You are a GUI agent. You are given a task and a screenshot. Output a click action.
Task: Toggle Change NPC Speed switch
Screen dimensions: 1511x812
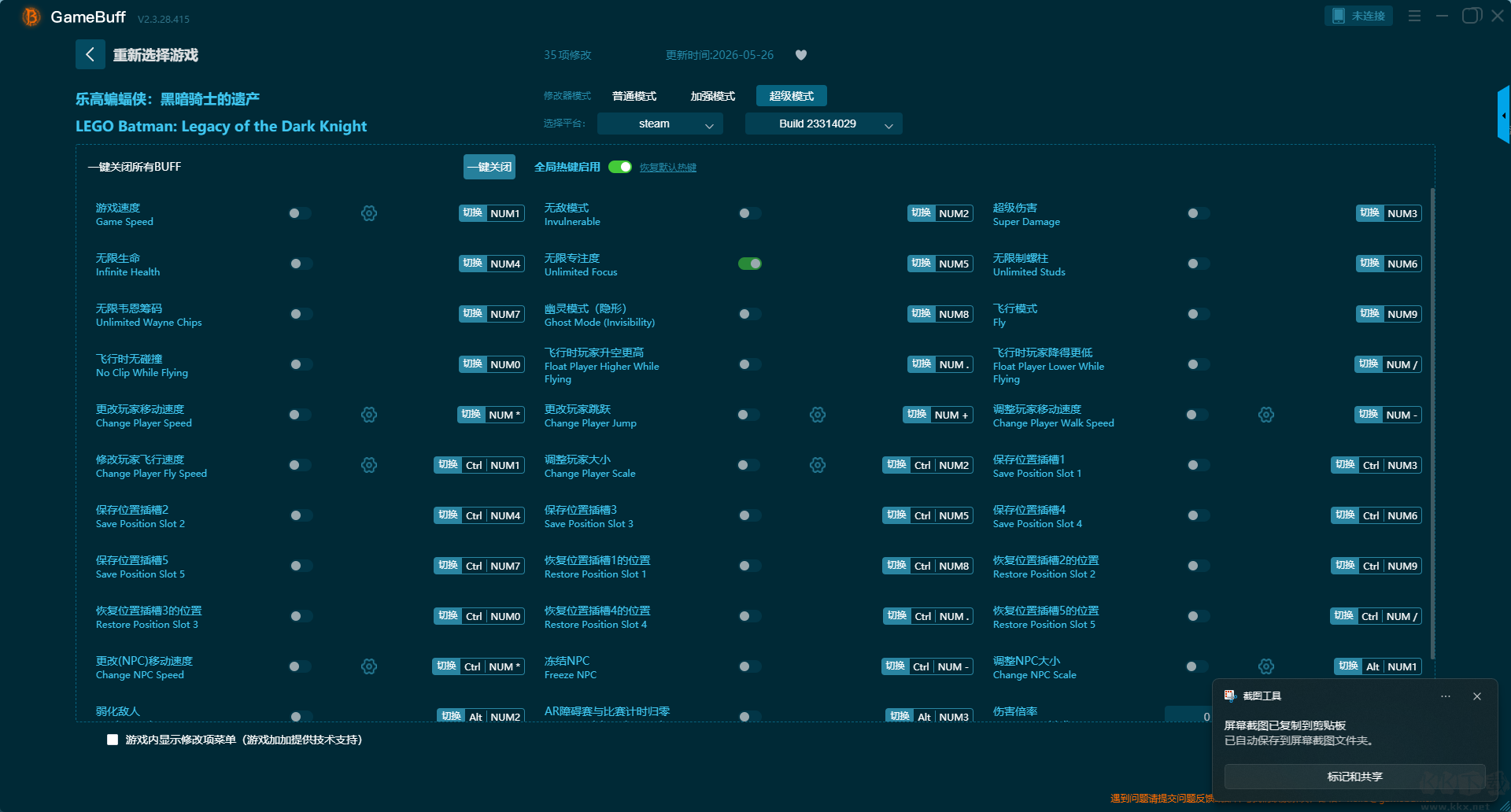tap(300, 666)
